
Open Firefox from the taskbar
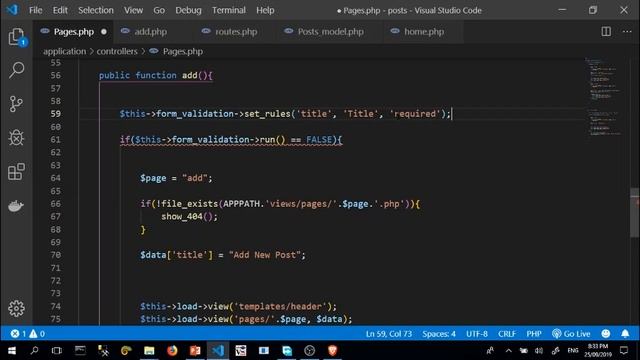172,351
